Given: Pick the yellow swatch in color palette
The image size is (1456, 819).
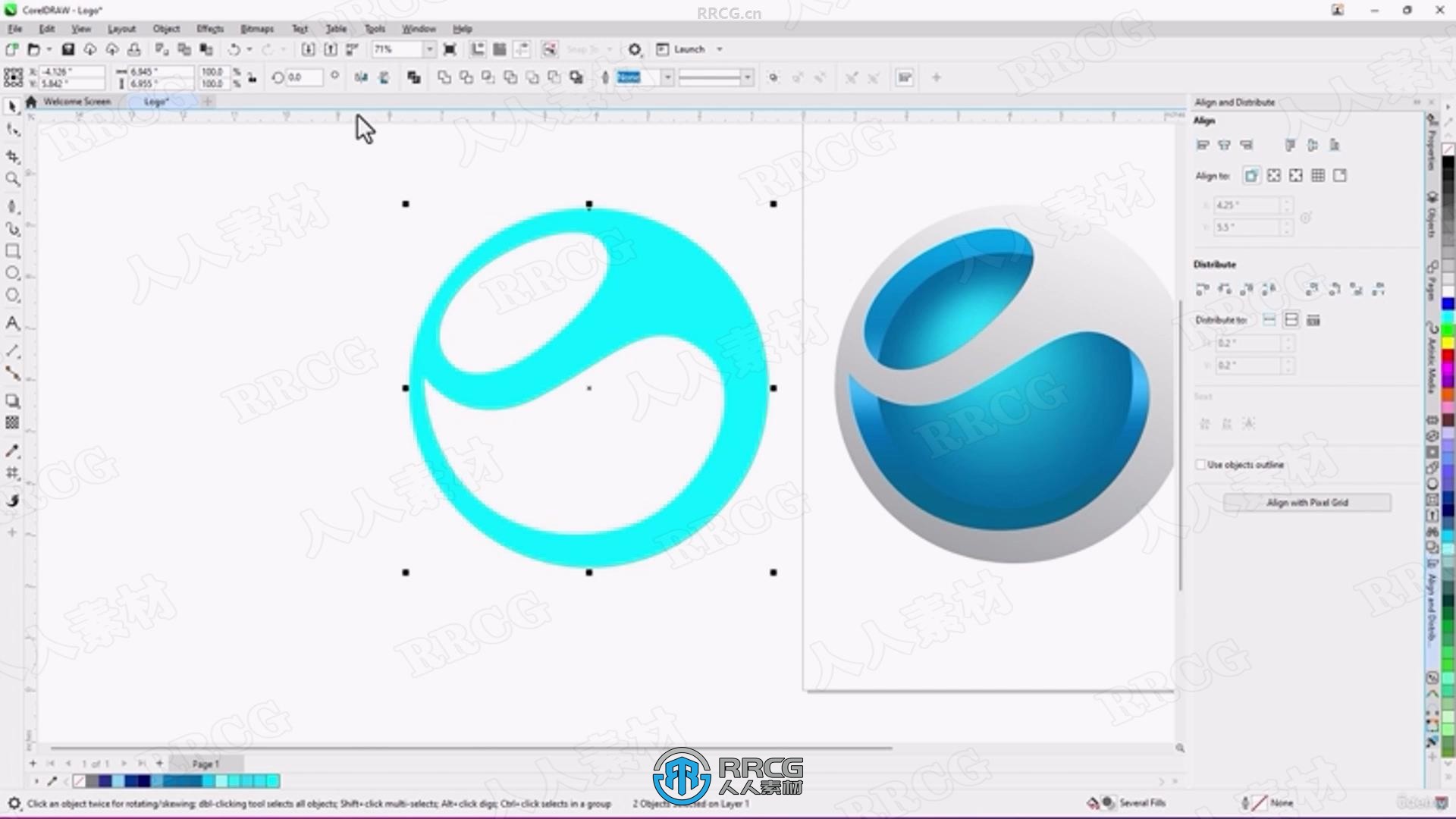Looking at the screenshot, I should click(x=1448, y=344).
